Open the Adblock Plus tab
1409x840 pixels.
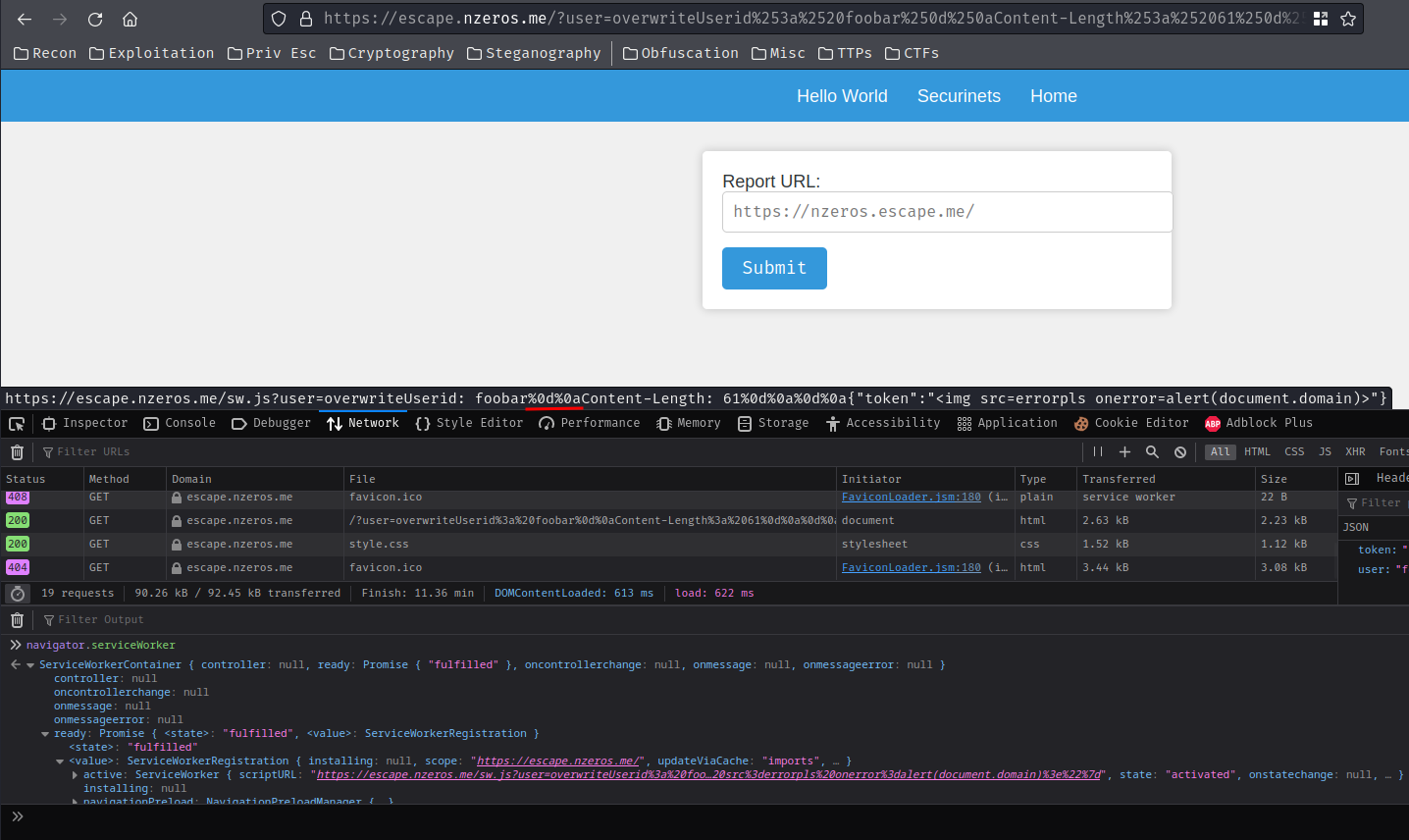coord(1259,424)
